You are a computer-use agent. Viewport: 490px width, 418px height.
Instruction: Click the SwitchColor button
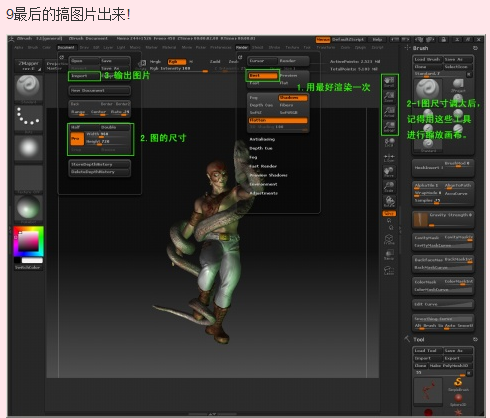pyautogui.click(x=28, y=267)
